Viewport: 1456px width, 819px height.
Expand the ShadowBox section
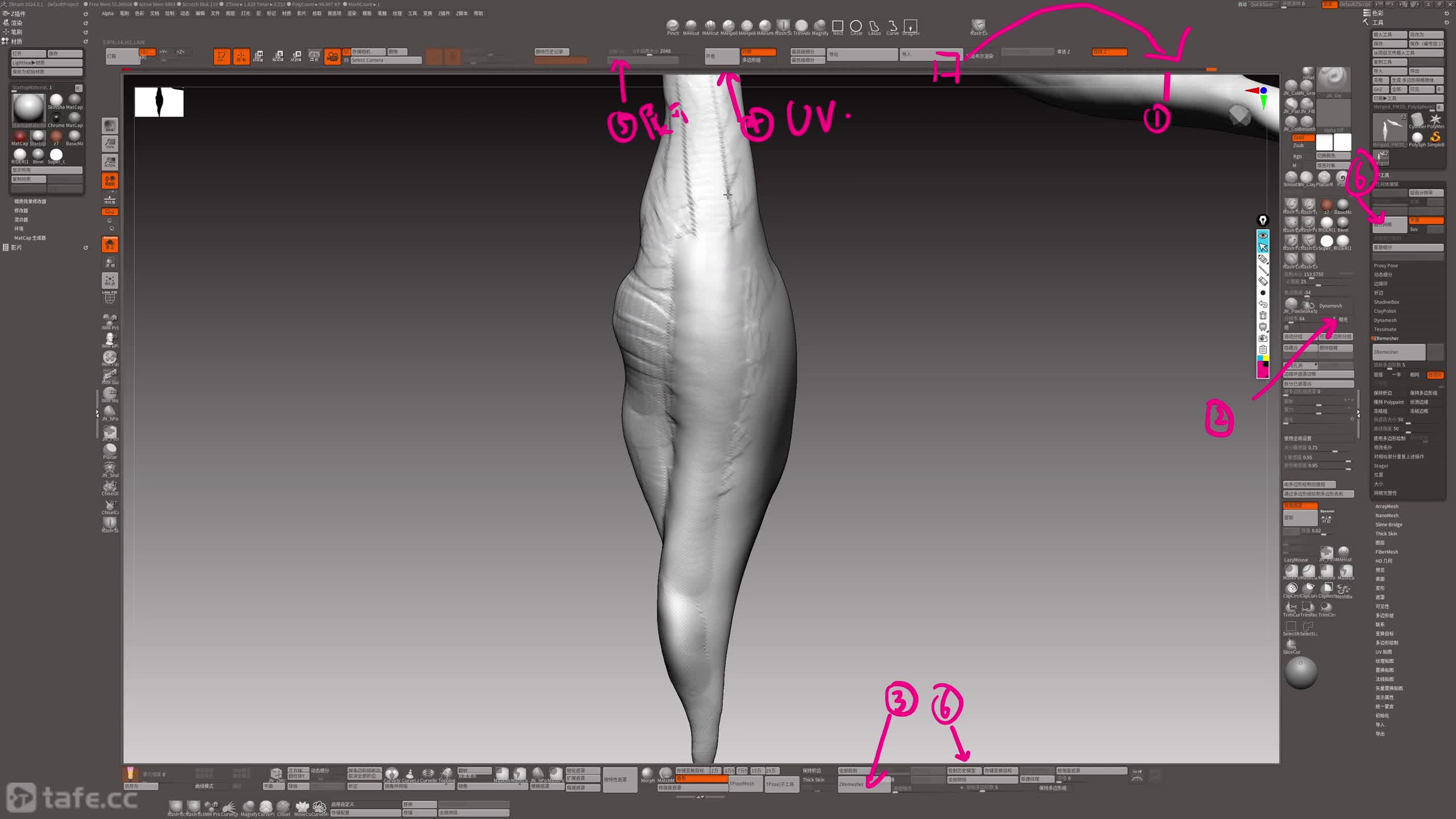click(1386, 302)
